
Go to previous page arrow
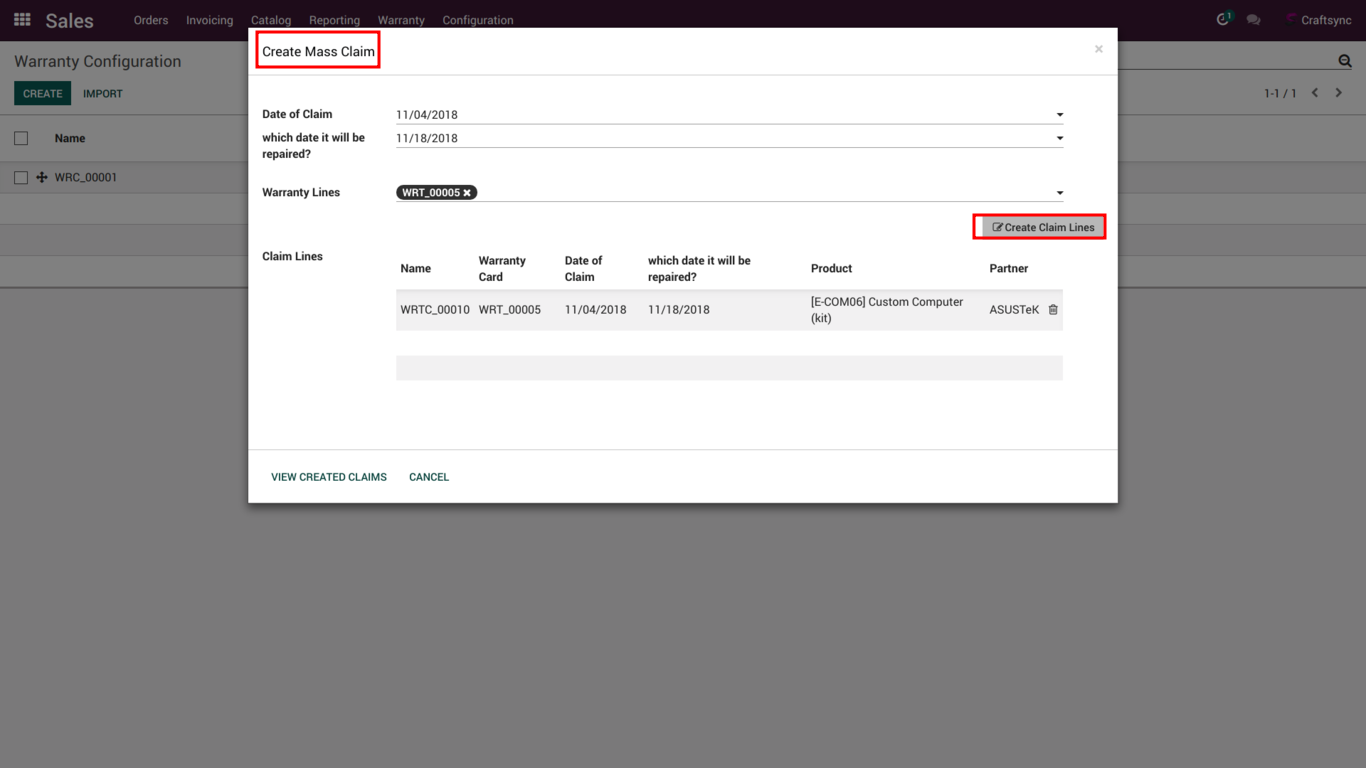point(1315,93)
